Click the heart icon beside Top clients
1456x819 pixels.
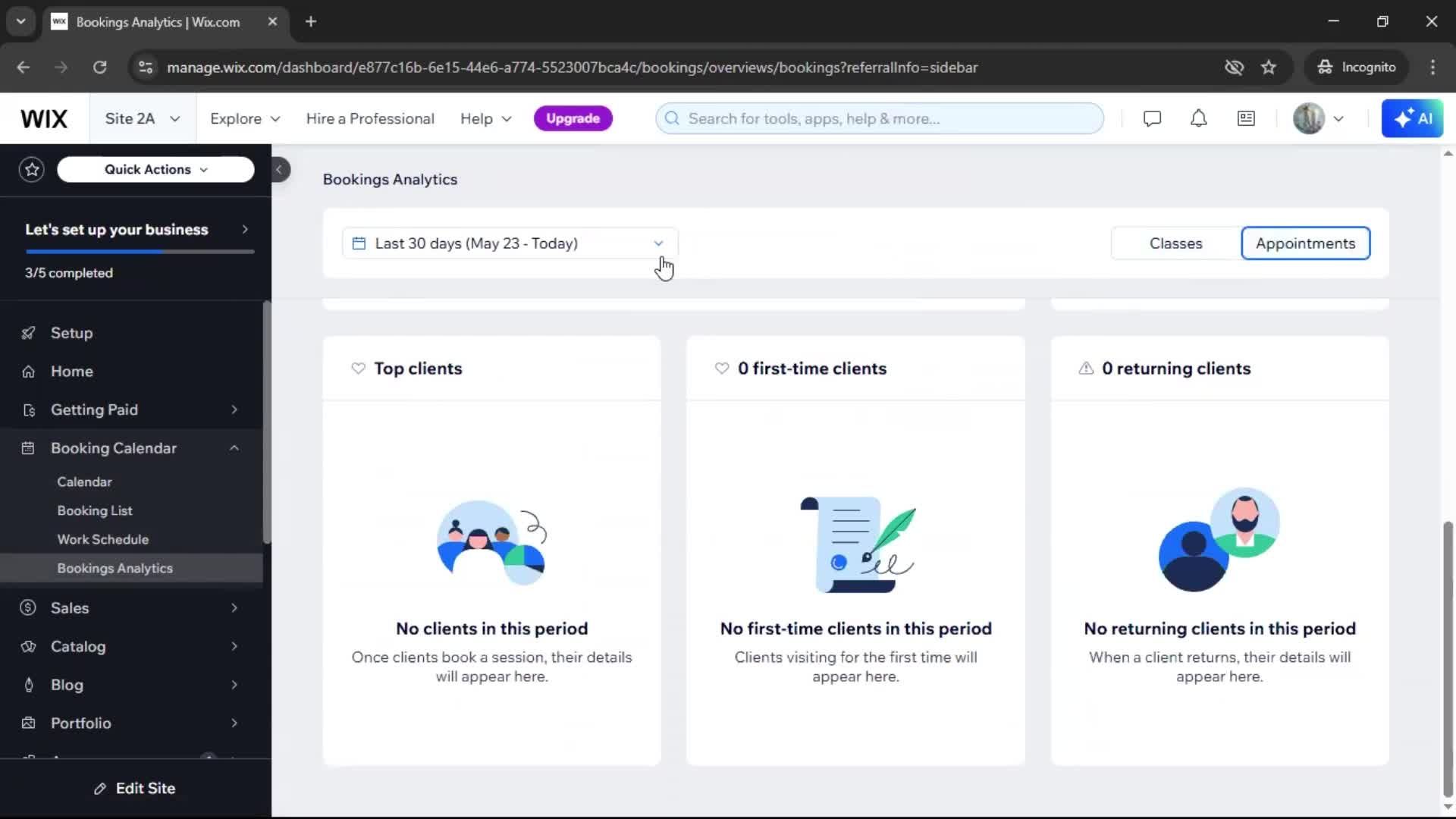358,369
